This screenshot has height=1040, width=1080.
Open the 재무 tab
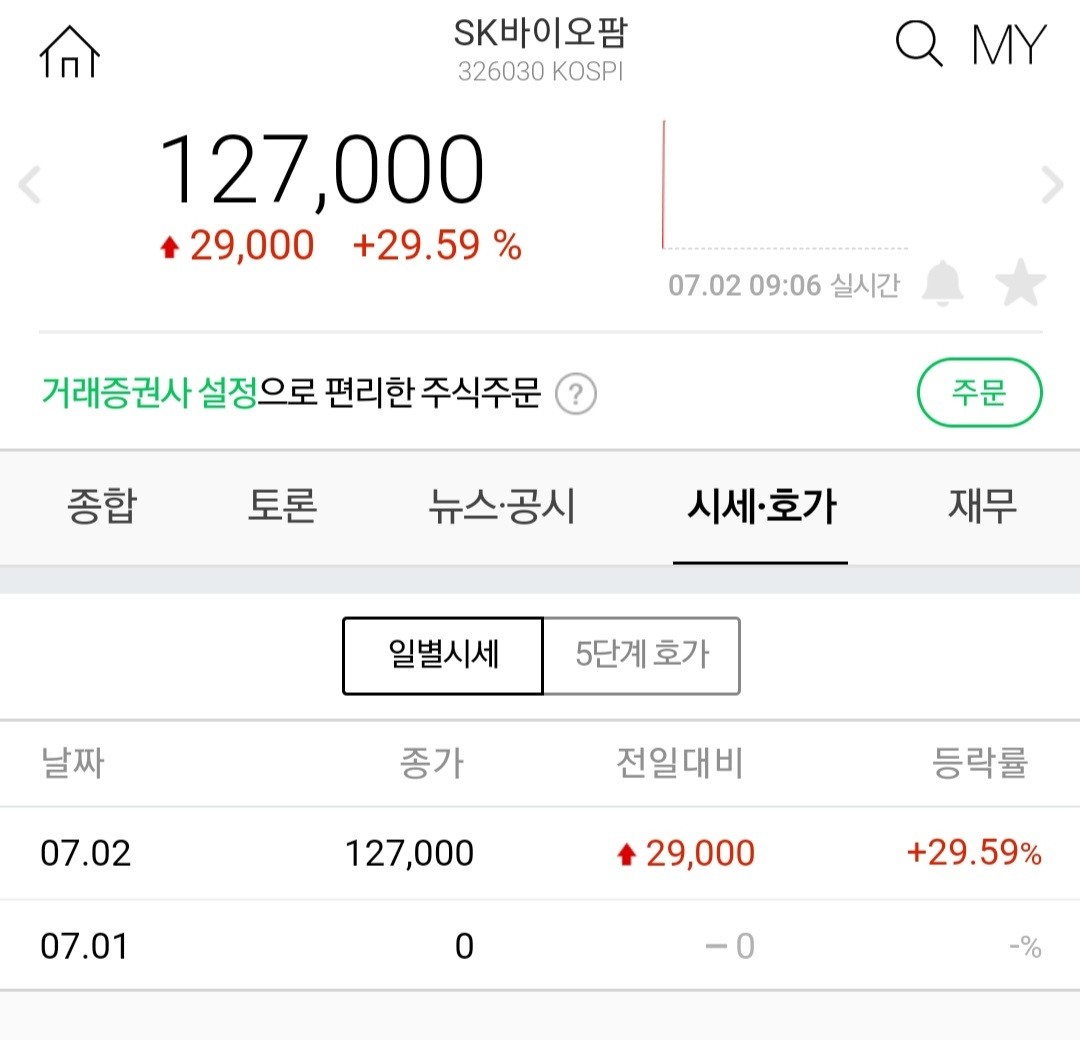(980, 508)
